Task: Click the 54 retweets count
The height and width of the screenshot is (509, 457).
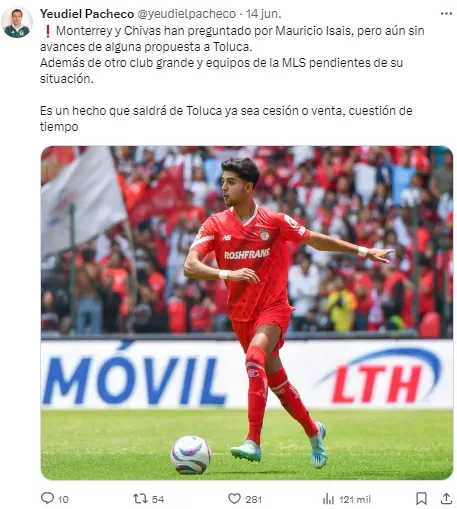Action: pos(158,499)
